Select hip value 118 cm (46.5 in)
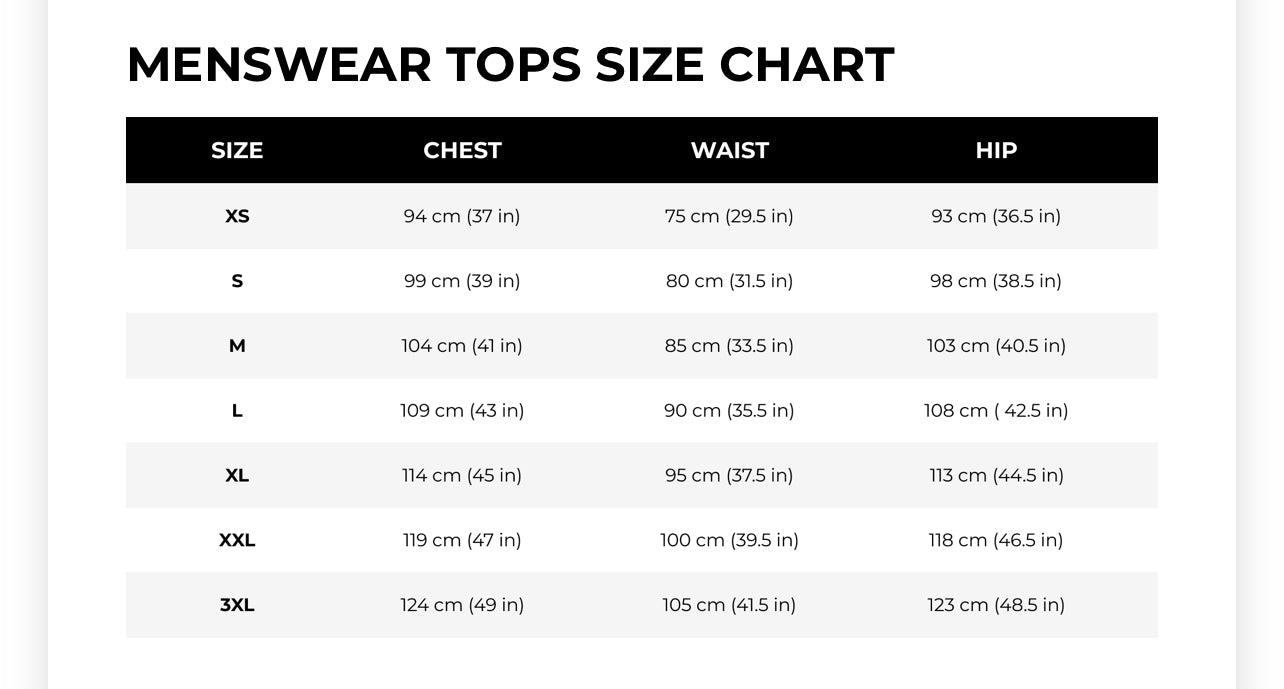The height and width of the screenshot is (689, 1284). pyautogui.click(x=996, y=540)
